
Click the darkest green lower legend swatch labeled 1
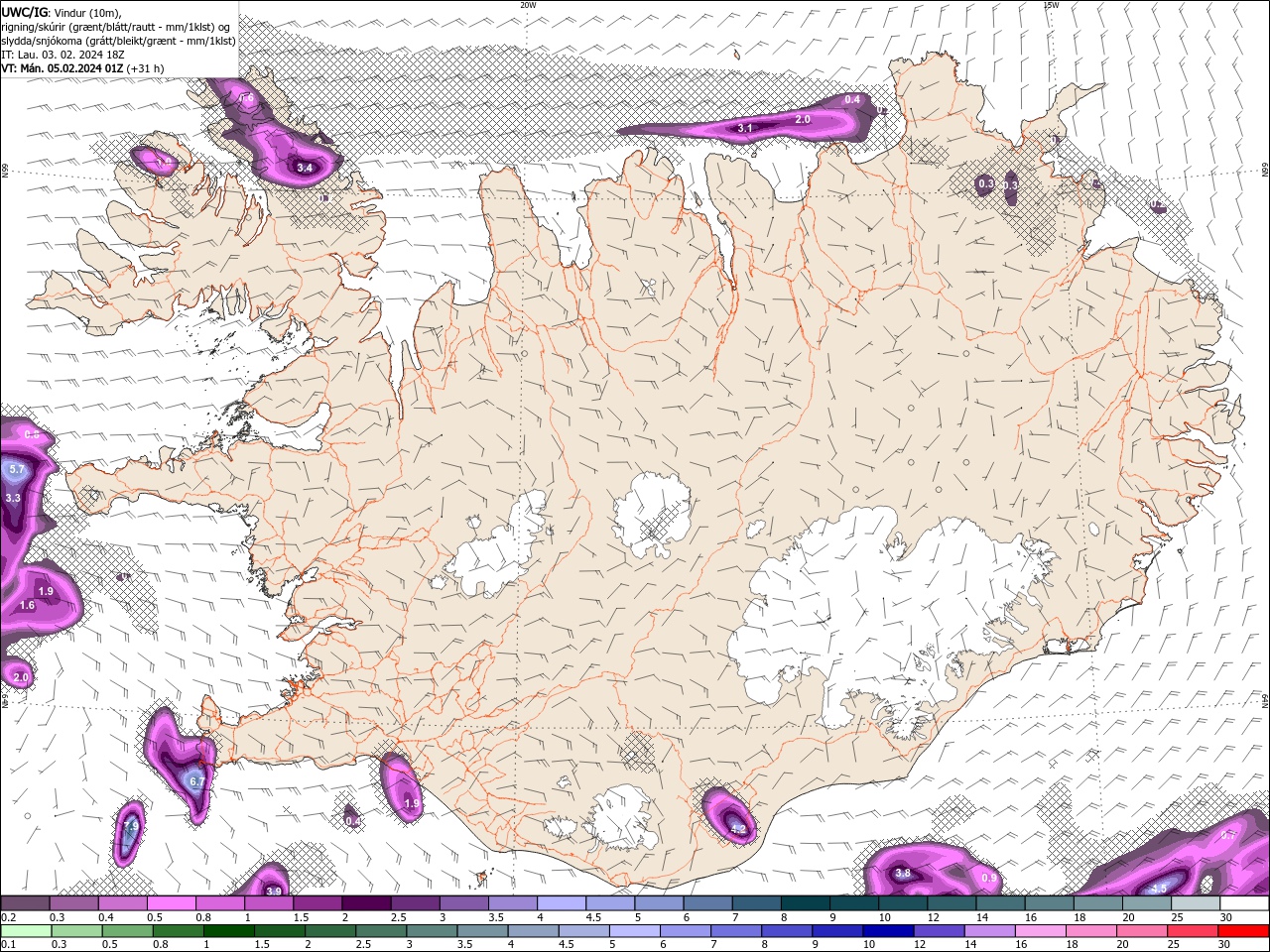coord(229,931)
